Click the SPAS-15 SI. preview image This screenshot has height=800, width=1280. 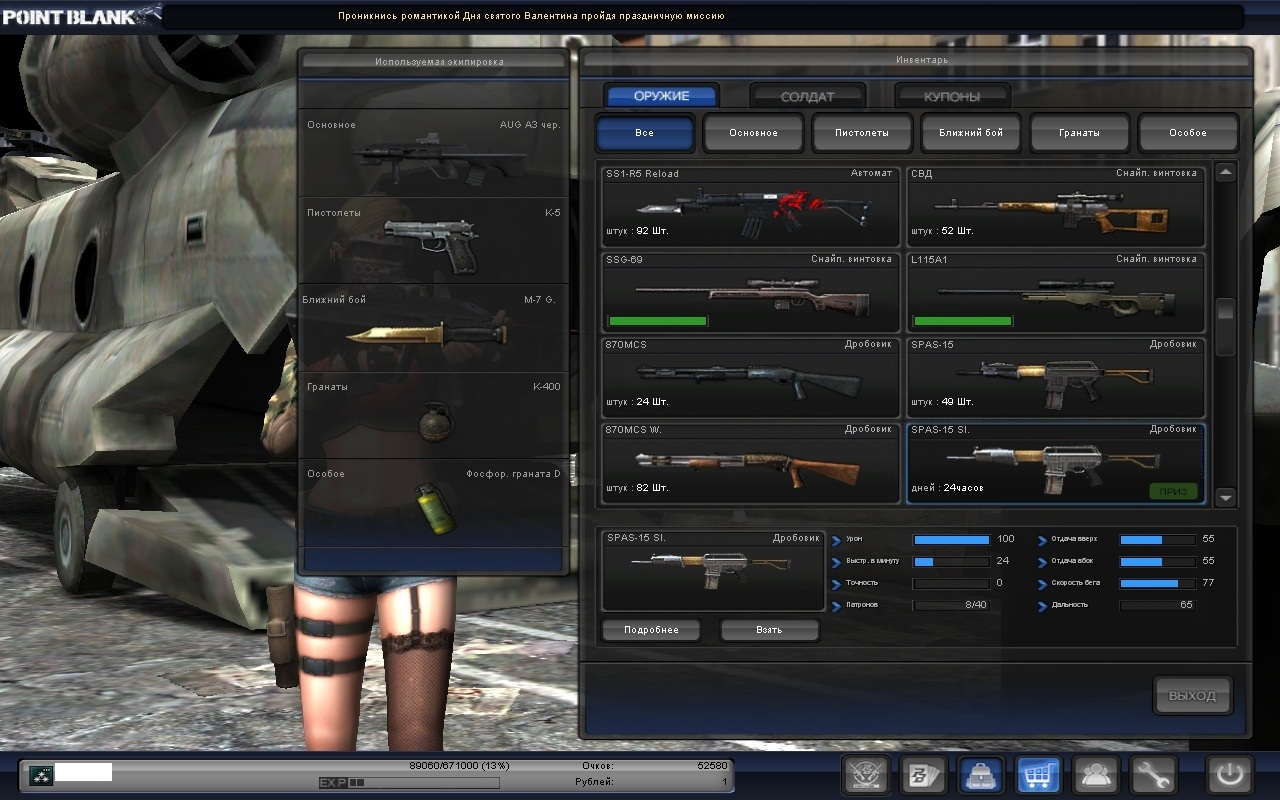pos(713,571)
